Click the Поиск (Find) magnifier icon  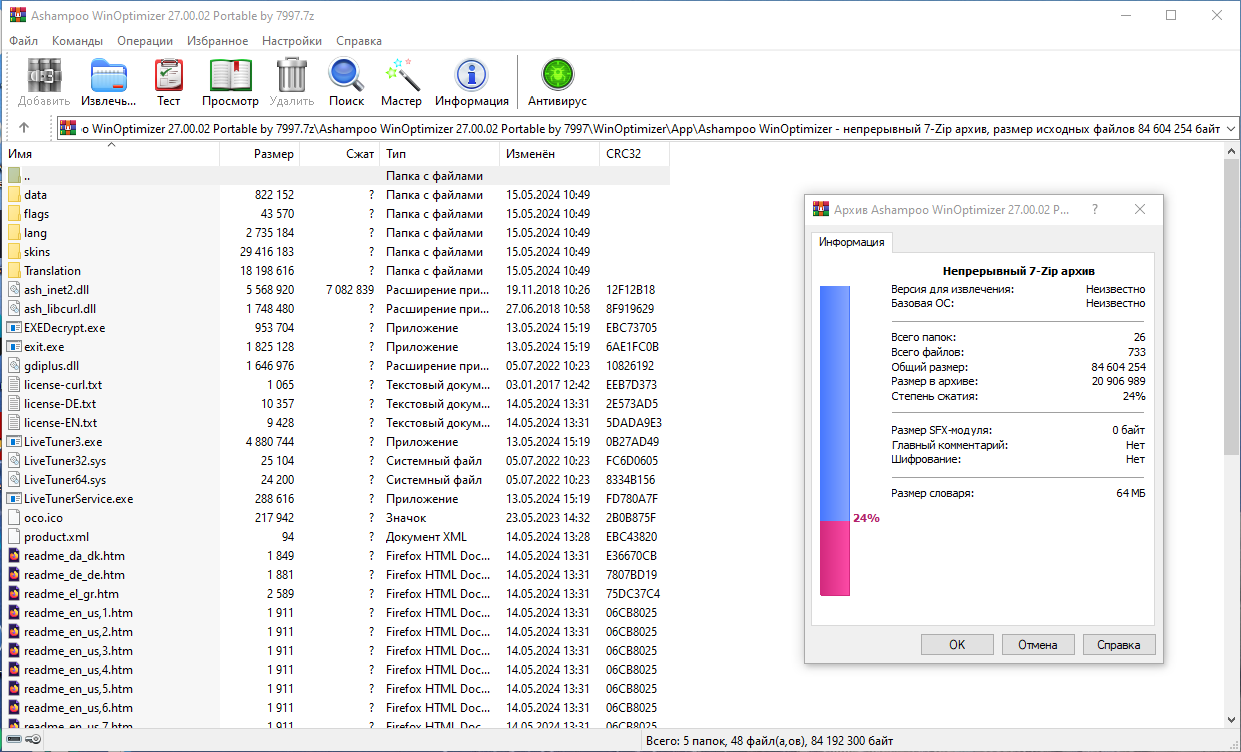pos(346,77)
